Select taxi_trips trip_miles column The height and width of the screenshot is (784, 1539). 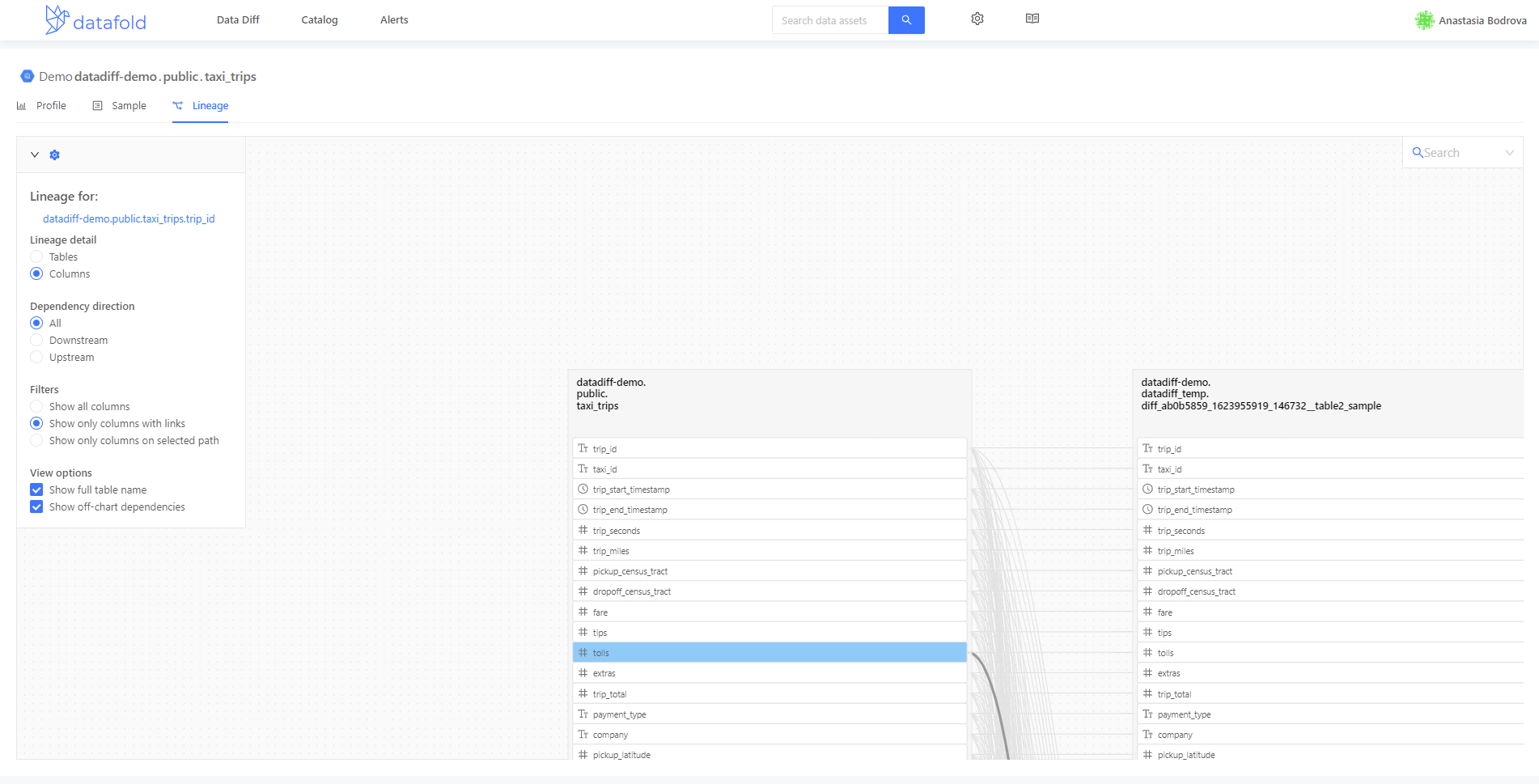[769, 550]
